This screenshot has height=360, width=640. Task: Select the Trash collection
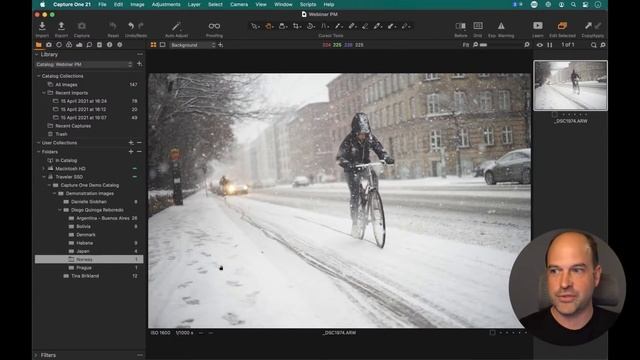[x=61, y=134]
